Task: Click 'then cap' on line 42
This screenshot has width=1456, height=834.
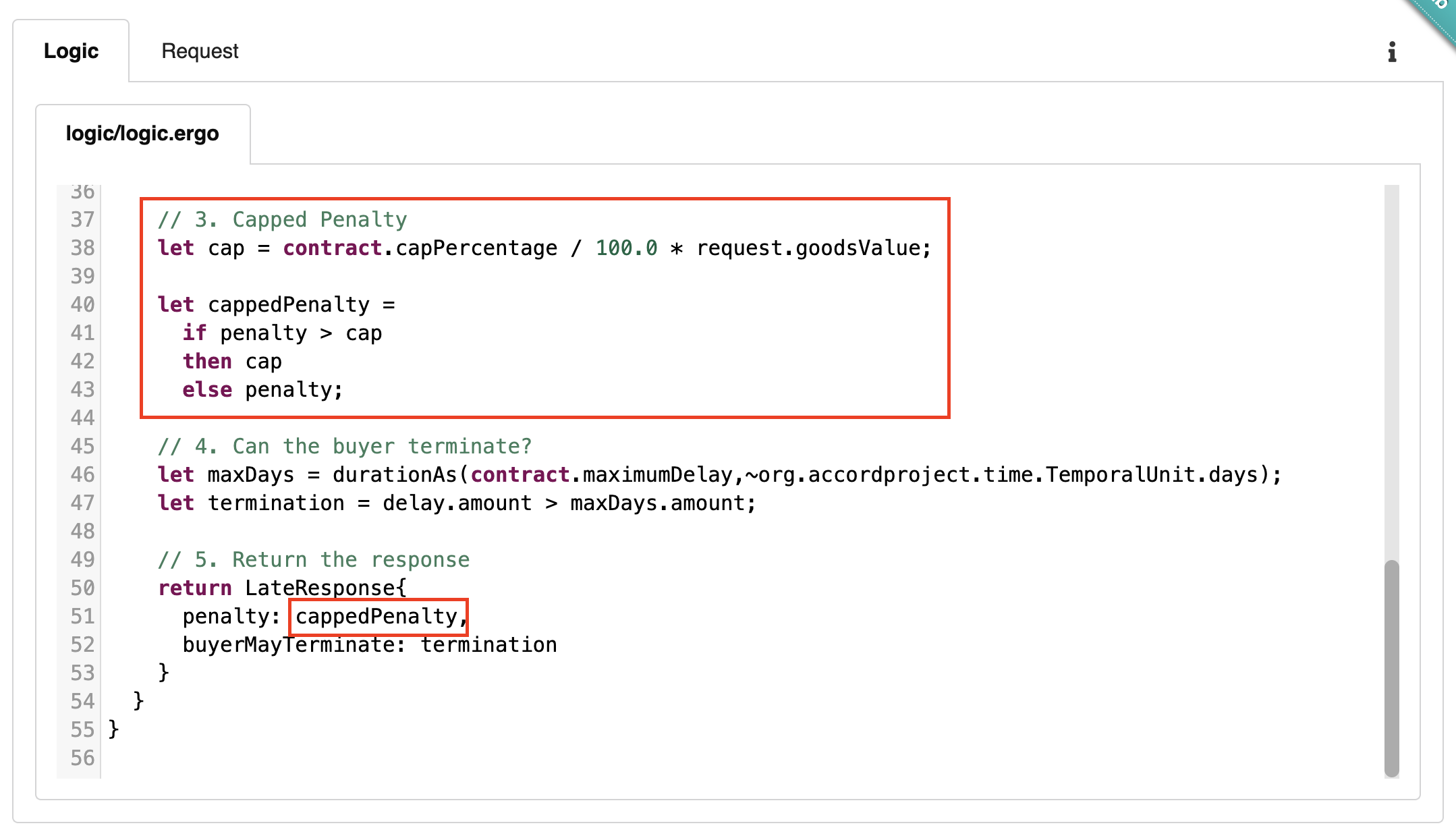Action: [232, 361]
